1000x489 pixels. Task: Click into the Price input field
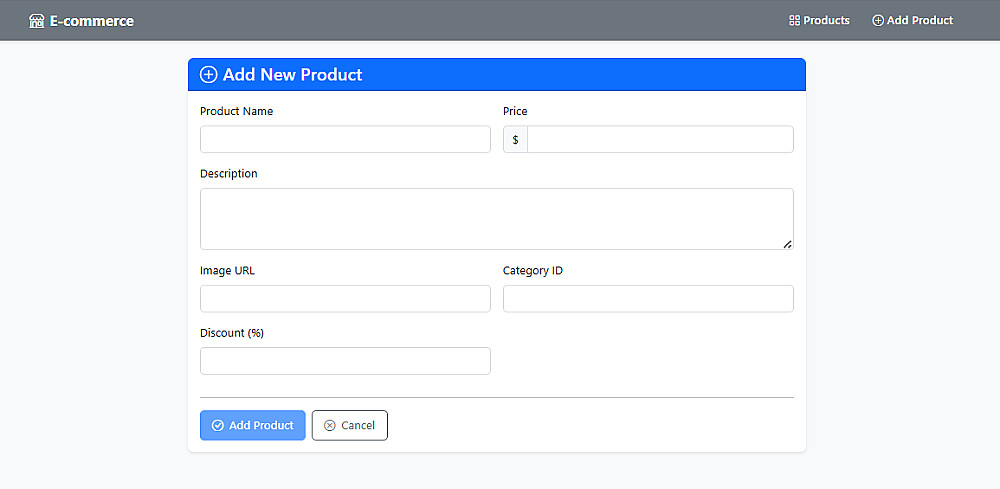pos(660,139)
